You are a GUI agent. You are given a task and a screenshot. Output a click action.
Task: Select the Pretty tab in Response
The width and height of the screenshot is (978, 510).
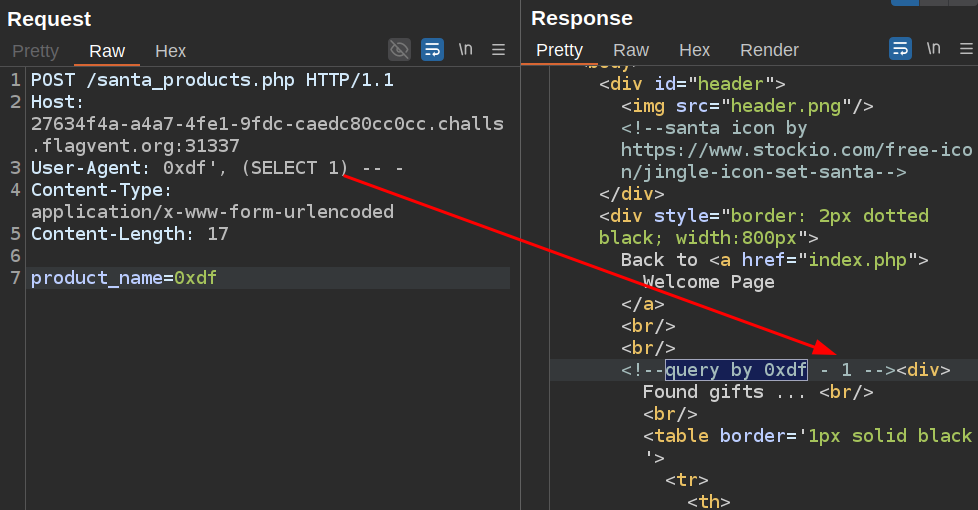click(x=559, y=50)
